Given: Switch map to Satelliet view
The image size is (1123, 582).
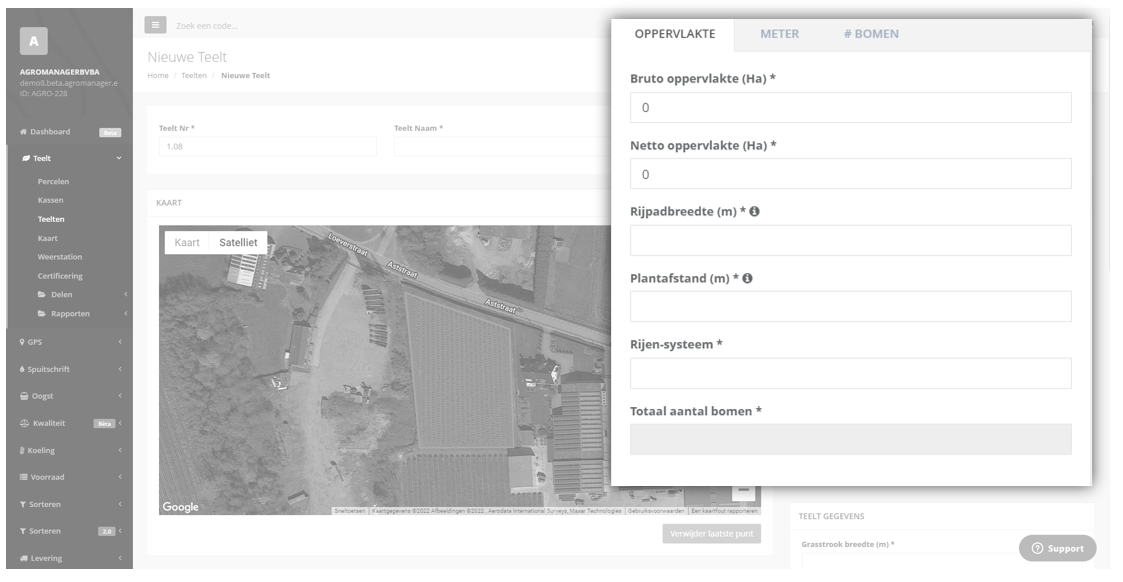Looking at the screenshot, I should click(238, 243).
